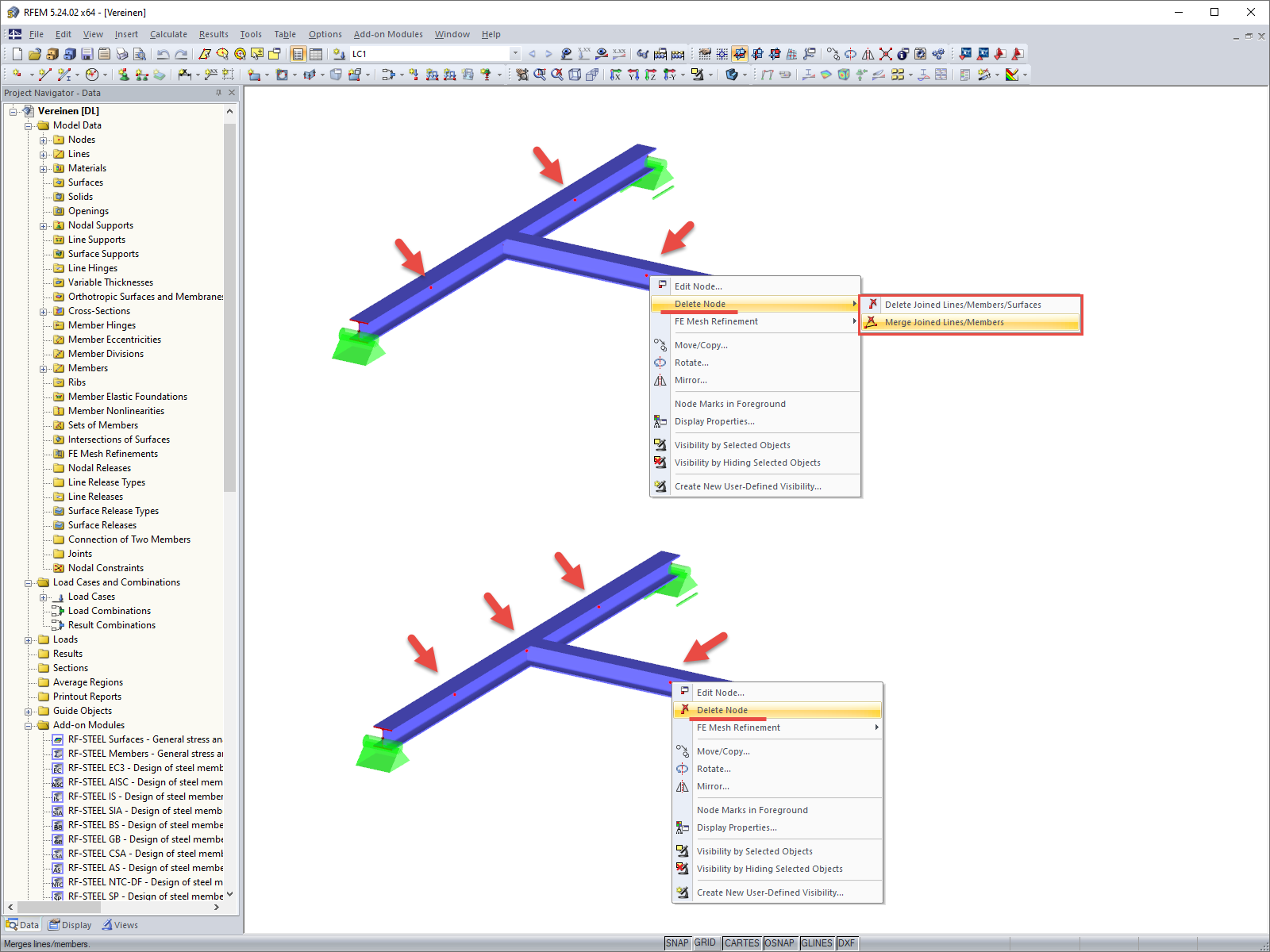The width and height of the screenshot is (1270, 952).
Task: Toggle SNAP mode in the status bar
Action: tap(678, 943)
